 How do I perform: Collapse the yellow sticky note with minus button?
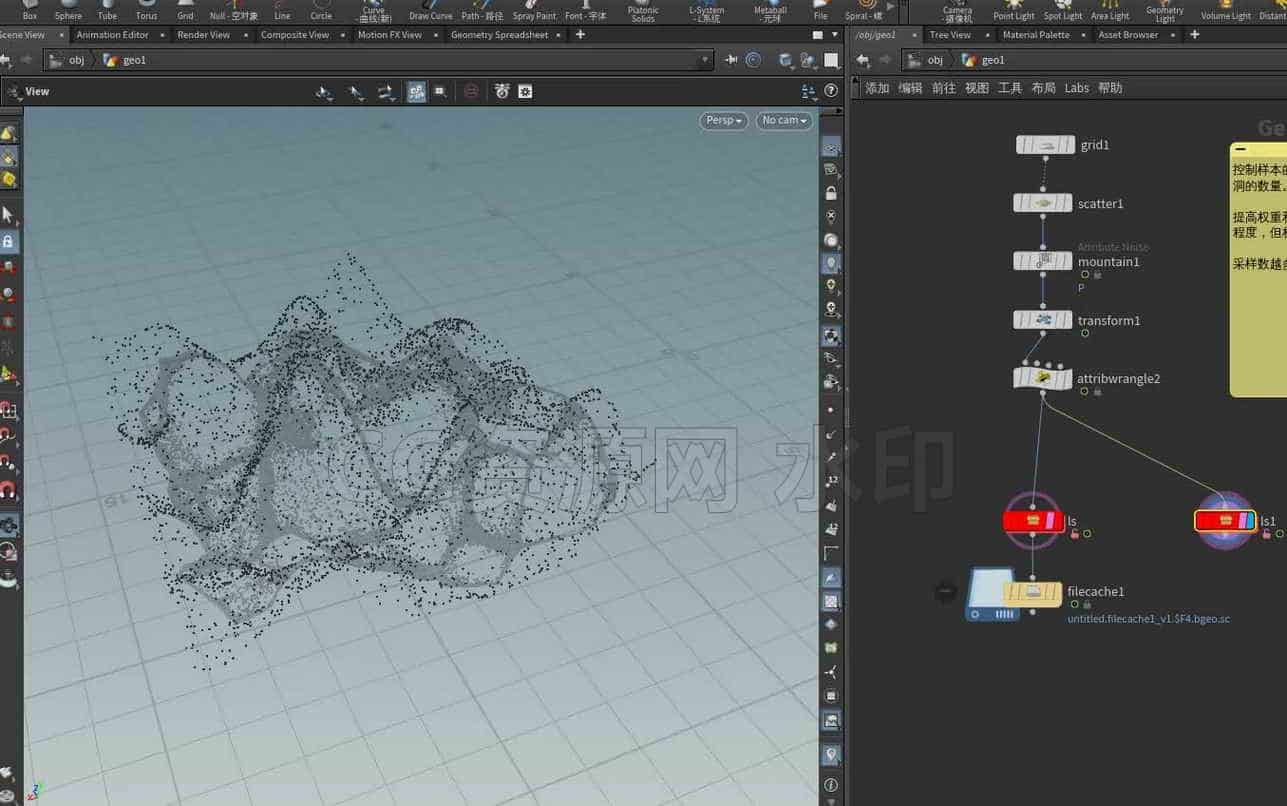tap(1240, 149)
